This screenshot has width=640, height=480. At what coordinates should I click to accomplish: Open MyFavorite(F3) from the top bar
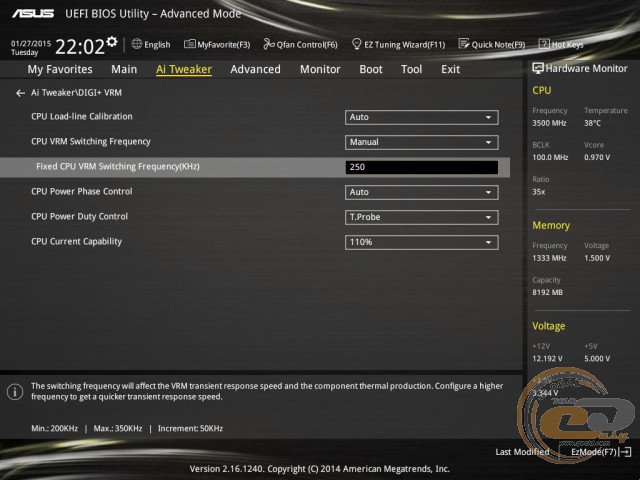click(x=217, y=44)
